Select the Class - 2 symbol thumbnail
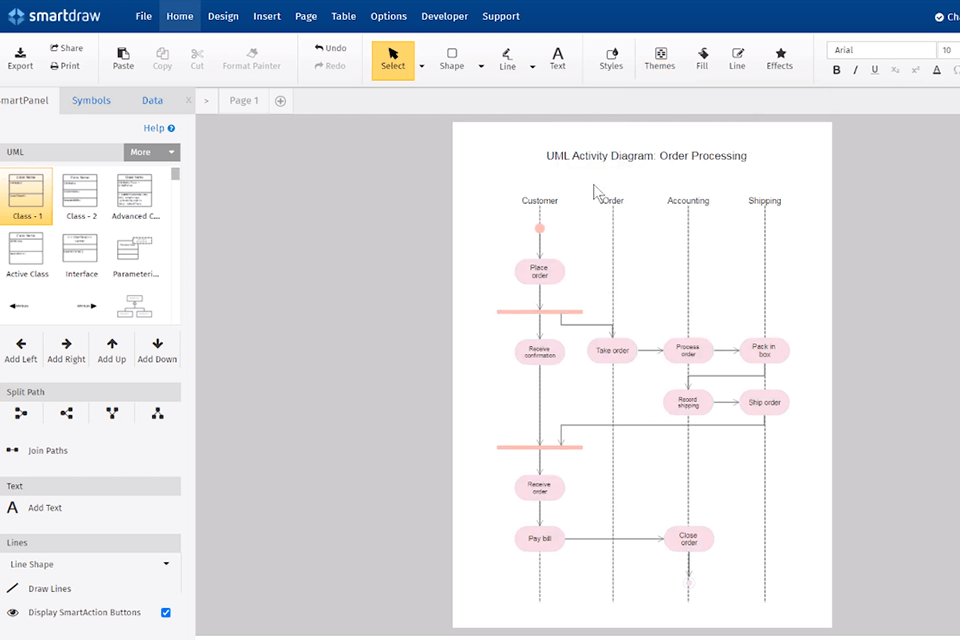The image size is (960, 640). [x=81, y=197]
